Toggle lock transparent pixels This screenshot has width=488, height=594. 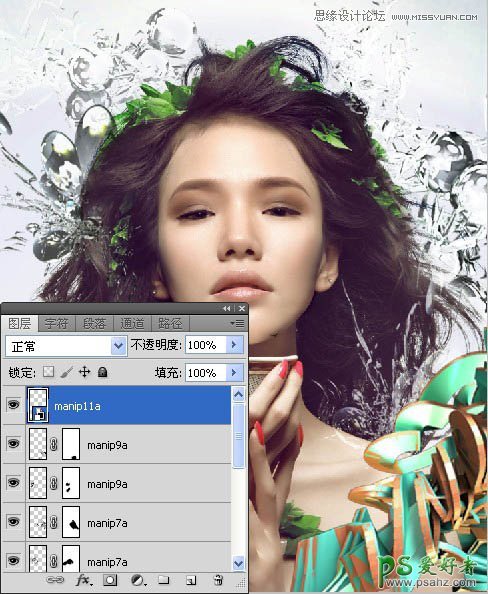tap(48, 372)
